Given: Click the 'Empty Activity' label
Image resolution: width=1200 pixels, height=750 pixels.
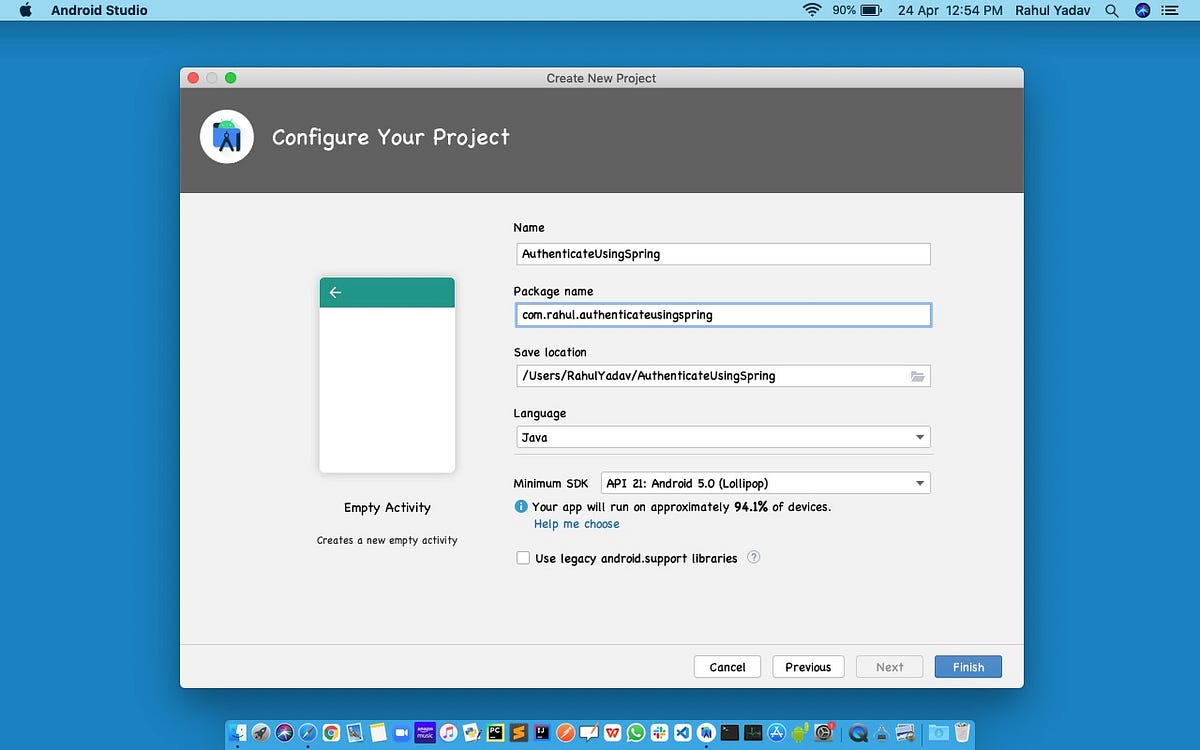Looking at the screenshot, I should coord(387,508).
